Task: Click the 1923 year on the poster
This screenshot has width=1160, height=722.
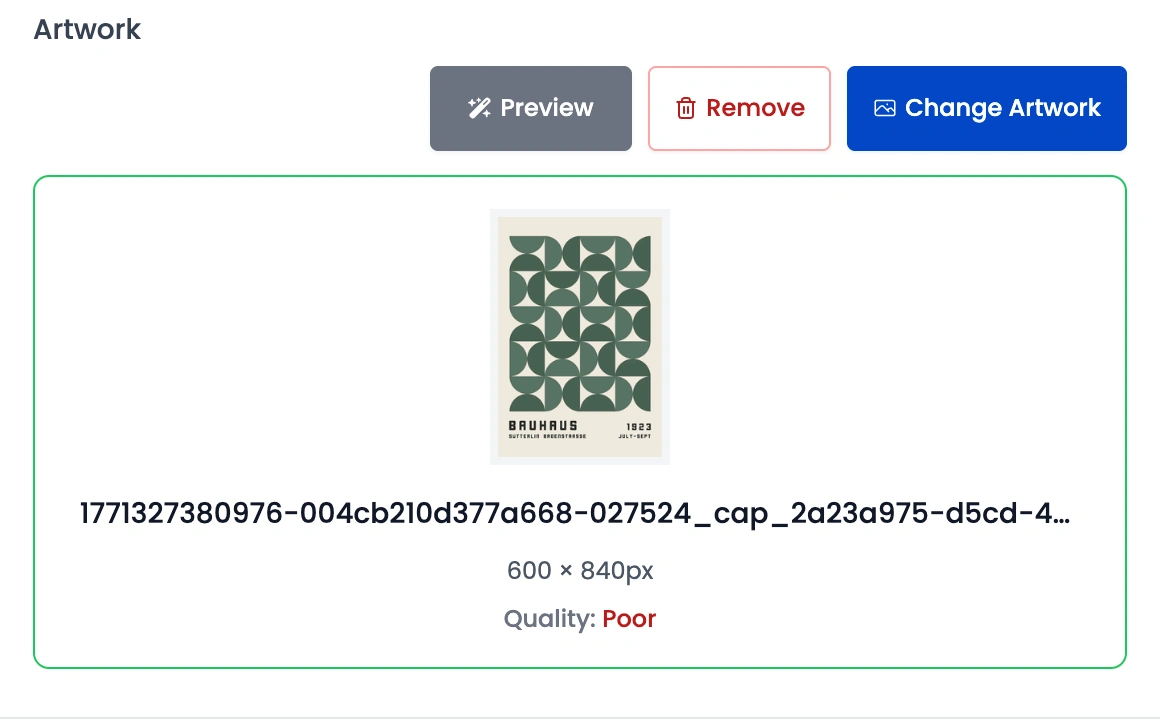Action: pos(636,426)
